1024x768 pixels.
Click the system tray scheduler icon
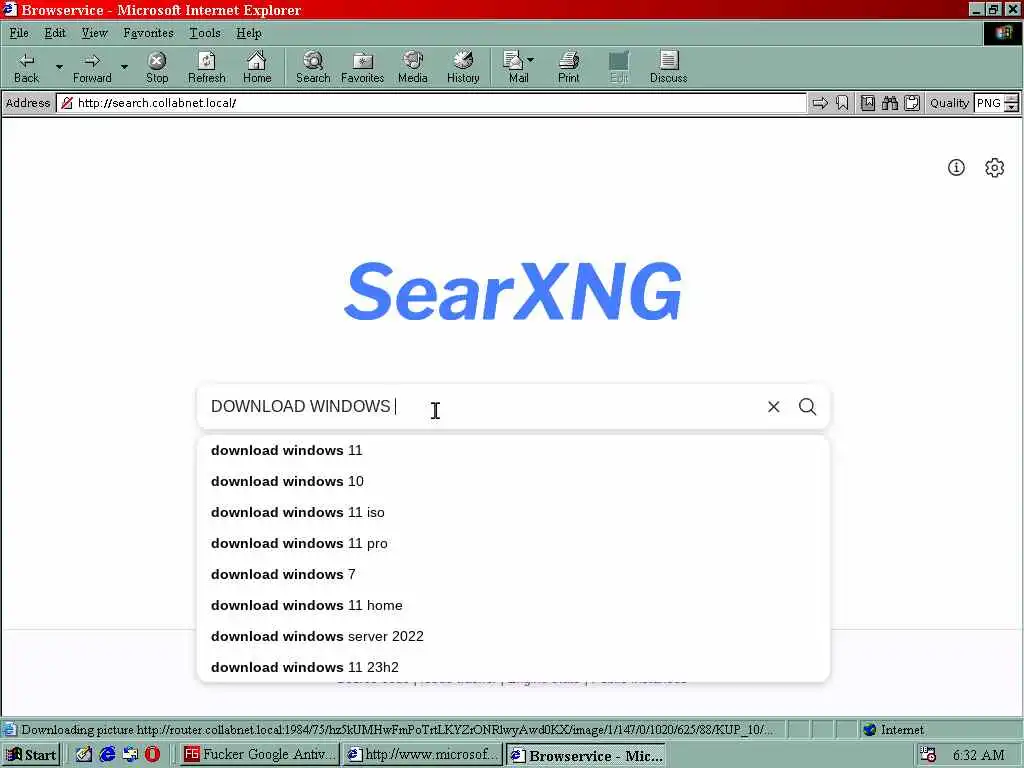(x=927, y=755)
